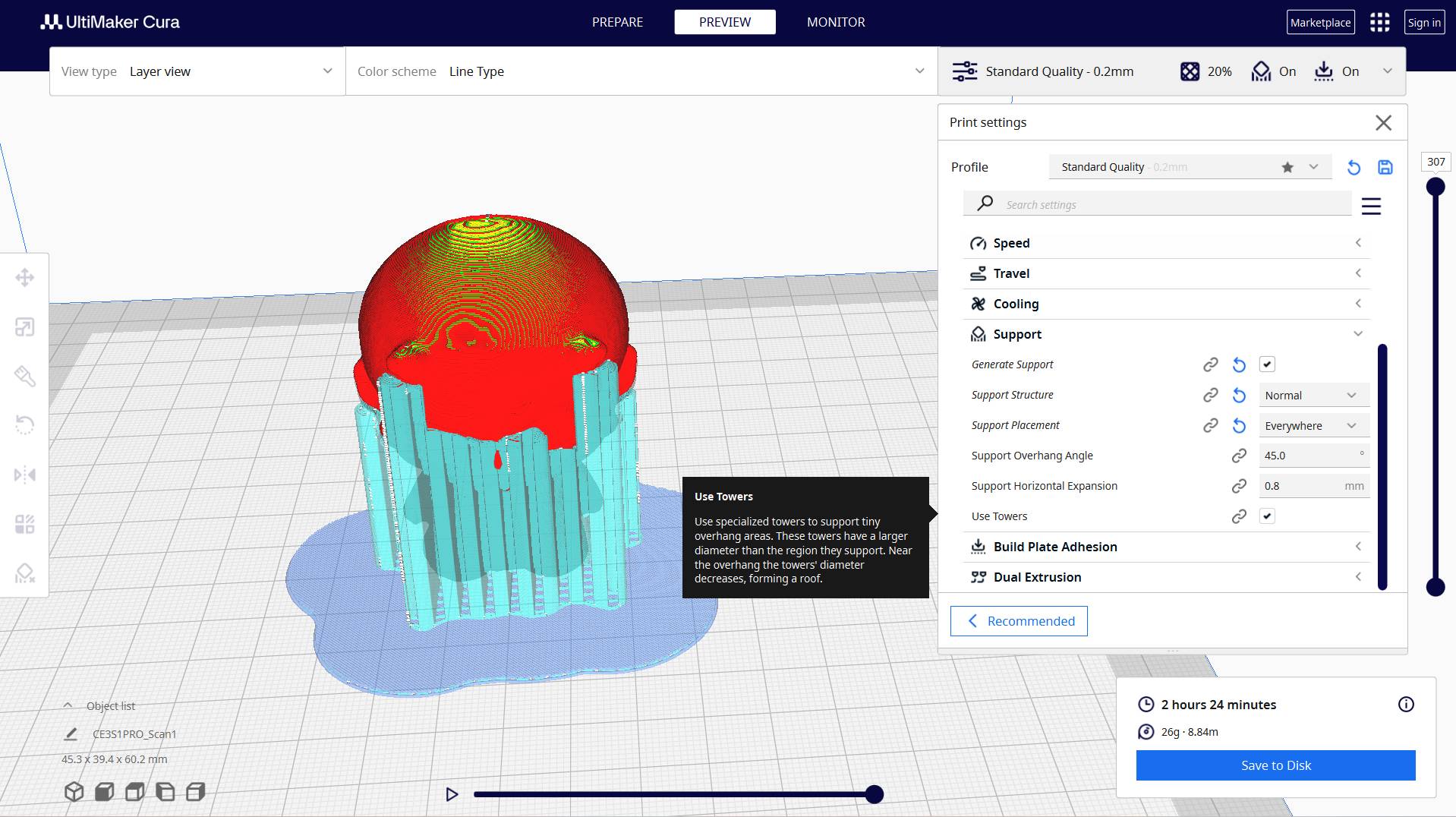This screenshot has width=1456, height=817.
Task: Switch to the front view cube
Action: tap(104, 792)
